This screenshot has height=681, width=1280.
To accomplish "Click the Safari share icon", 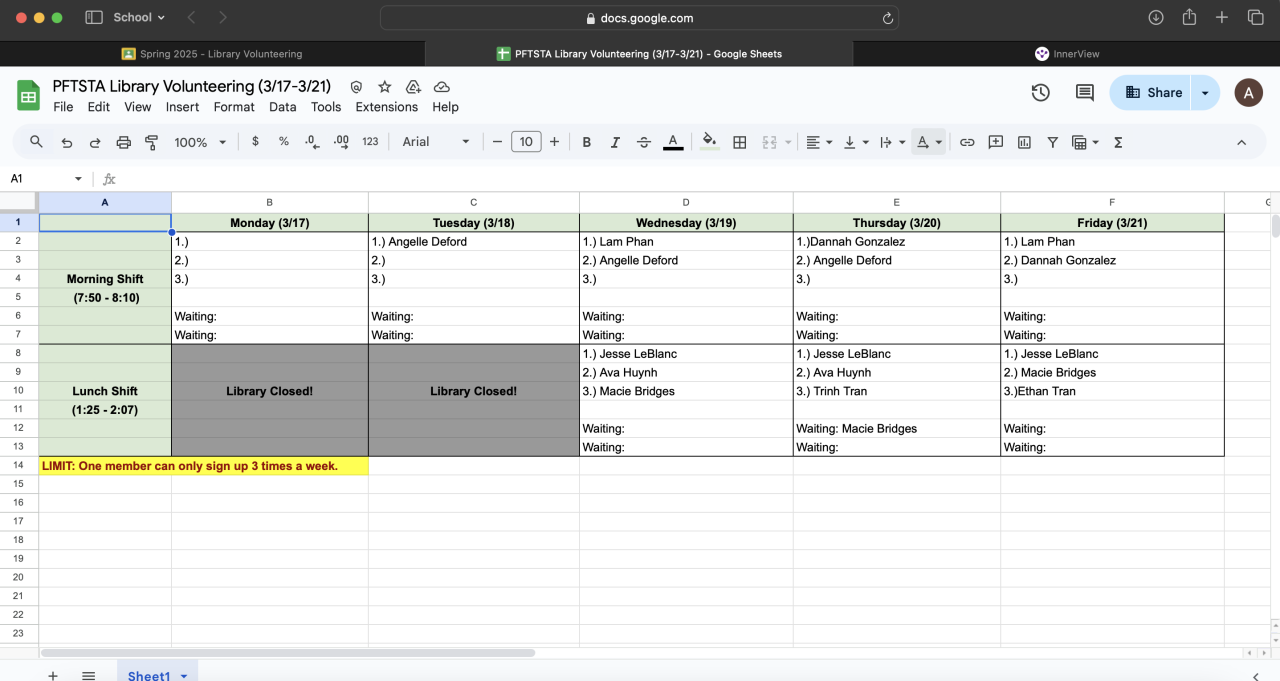I will tap(1189, 18).
